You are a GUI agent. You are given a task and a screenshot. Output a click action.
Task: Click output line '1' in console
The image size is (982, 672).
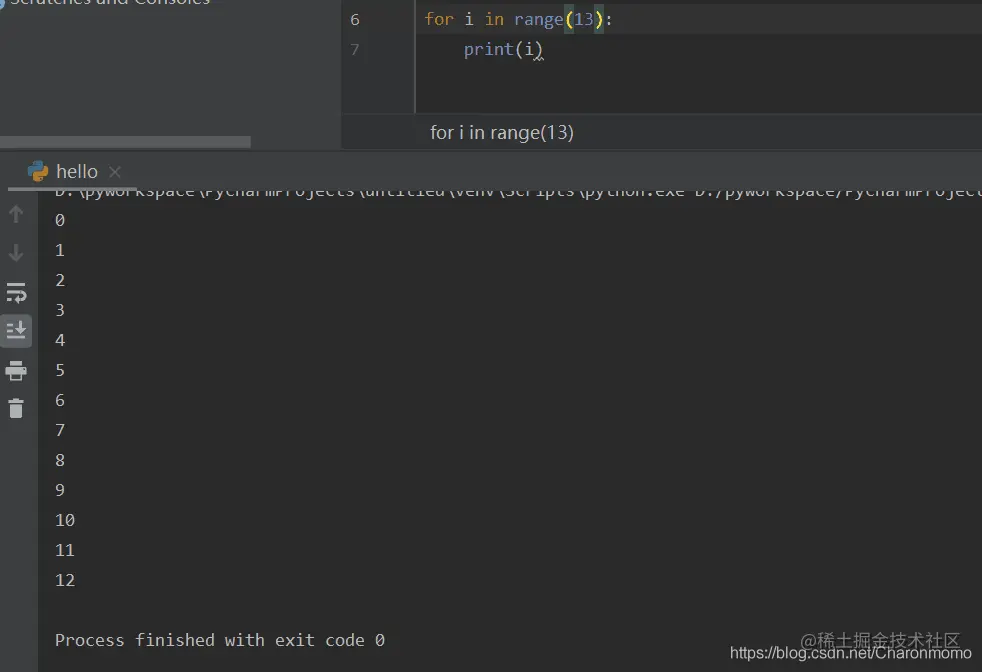60,251
